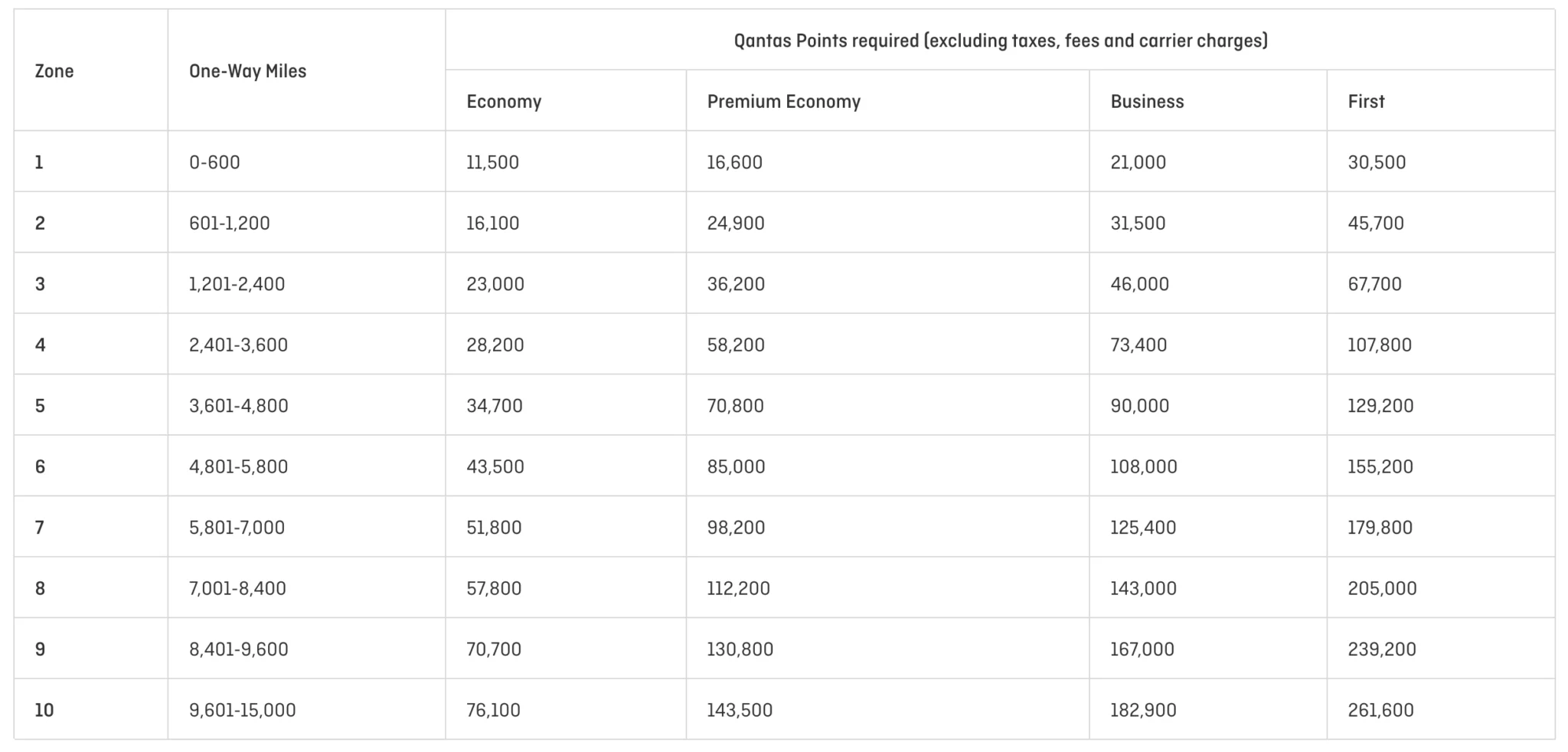The width and height of the screenshot is (1568, 752).
Task: Select the Zone 6 First value 155,200
Action: [x=1380, y=467]
